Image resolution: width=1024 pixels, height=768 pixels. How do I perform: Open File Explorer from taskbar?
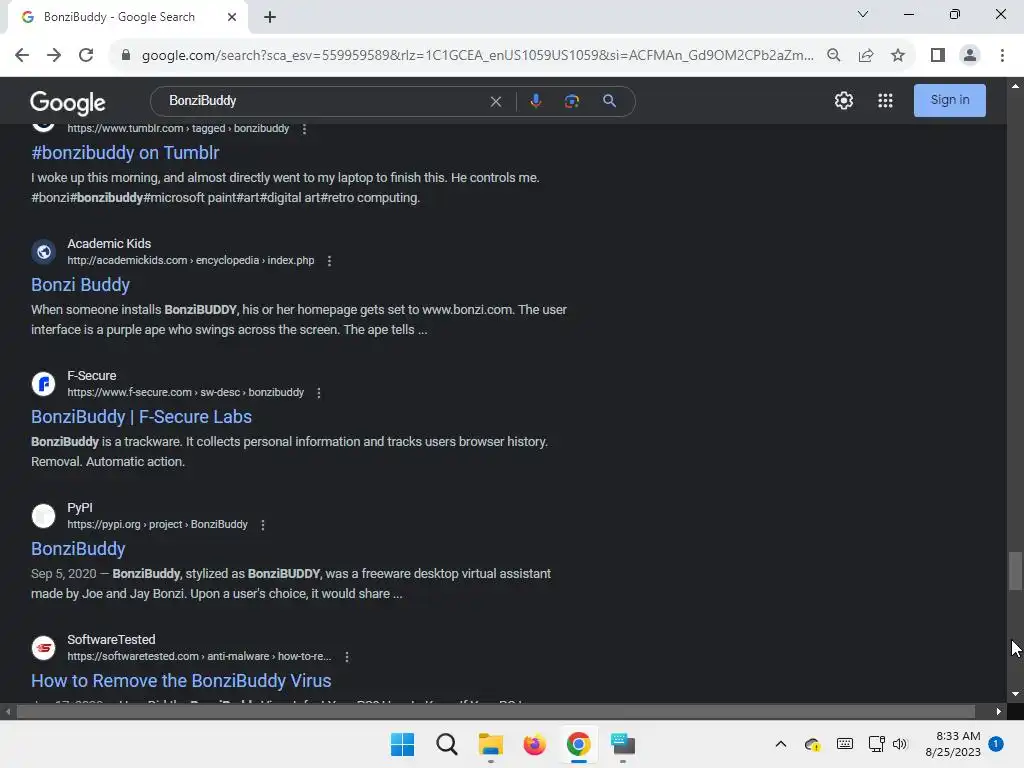point(490,744)
